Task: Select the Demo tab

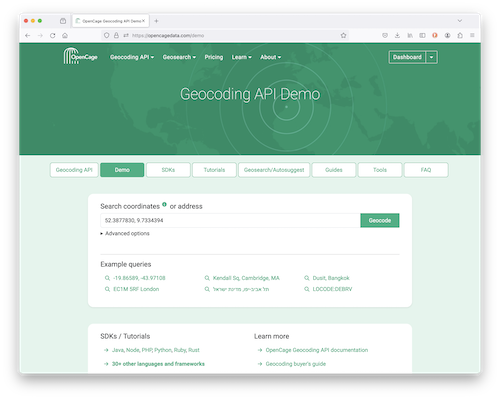Action: click(122, 170)
